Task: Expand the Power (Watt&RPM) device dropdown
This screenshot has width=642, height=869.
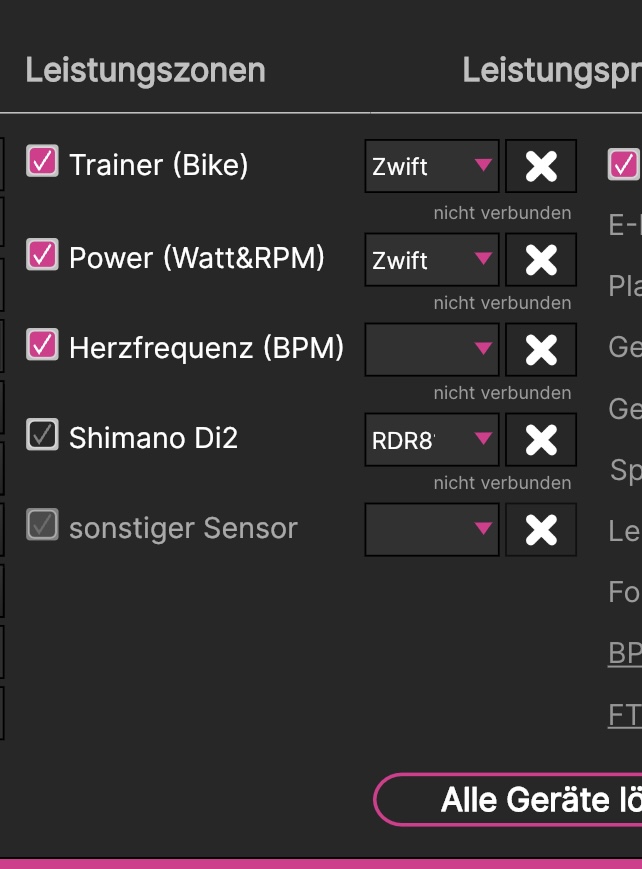Action: (x=431, y=260)
